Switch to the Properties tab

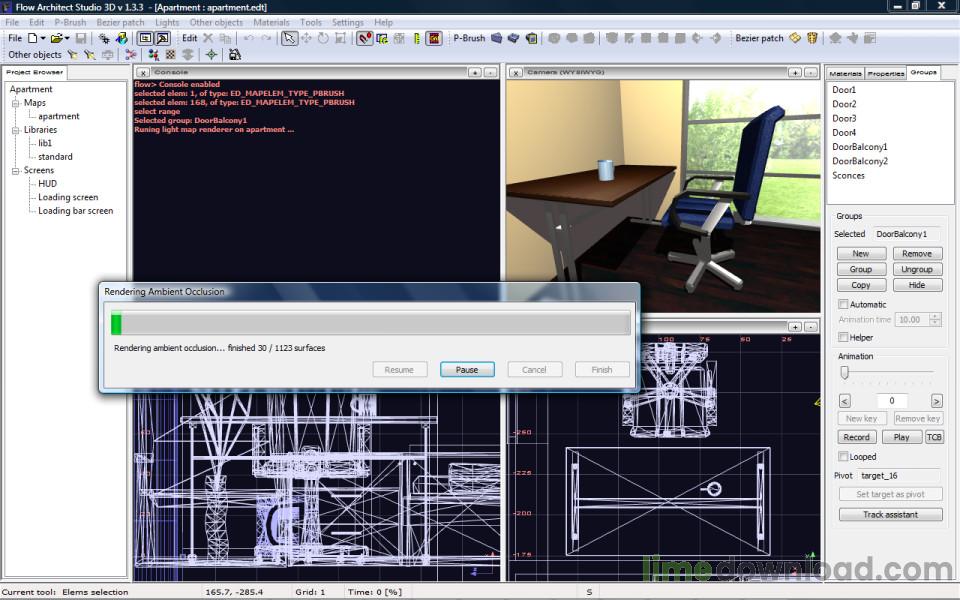pyautogui.click(x=885, y=73)
